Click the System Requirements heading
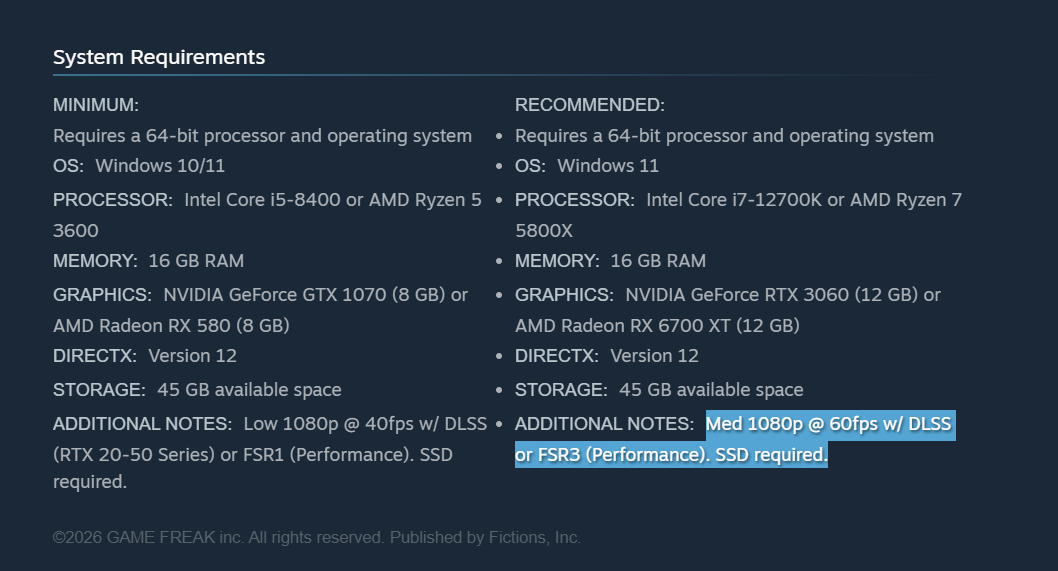 coord(159,57)
